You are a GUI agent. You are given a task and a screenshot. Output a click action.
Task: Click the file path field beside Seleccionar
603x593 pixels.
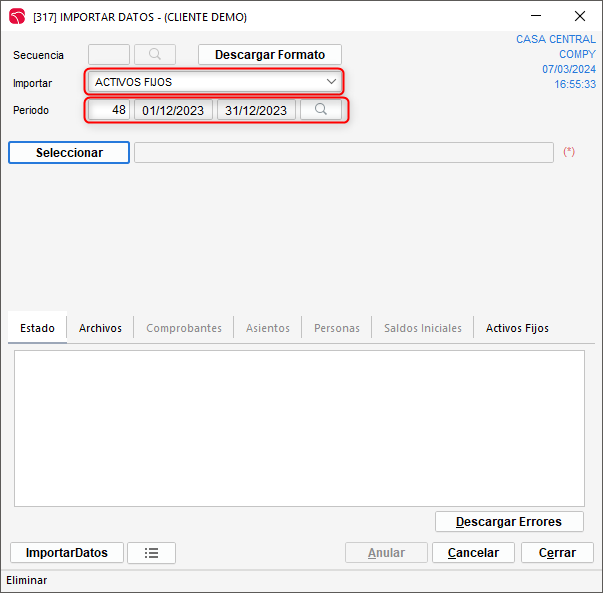coord(343,153)
